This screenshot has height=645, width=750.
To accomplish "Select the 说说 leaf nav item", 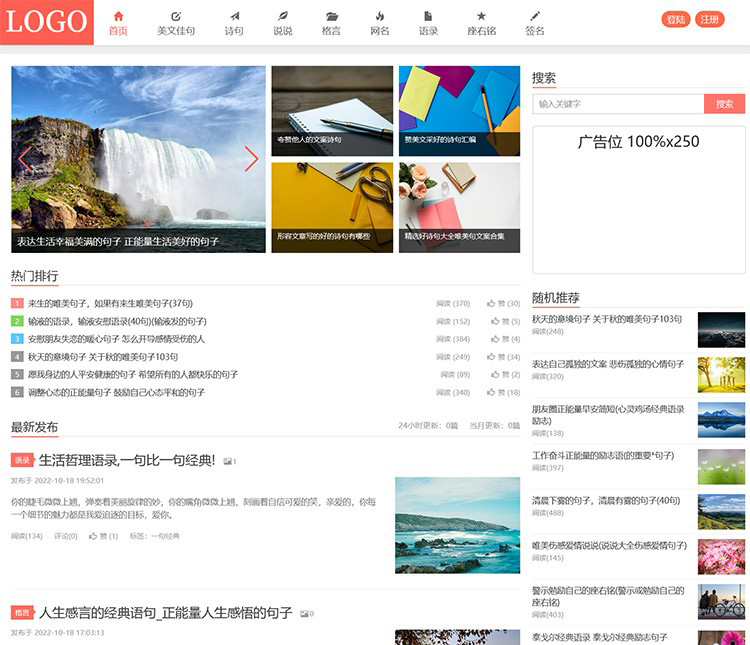I will [283, 17].
